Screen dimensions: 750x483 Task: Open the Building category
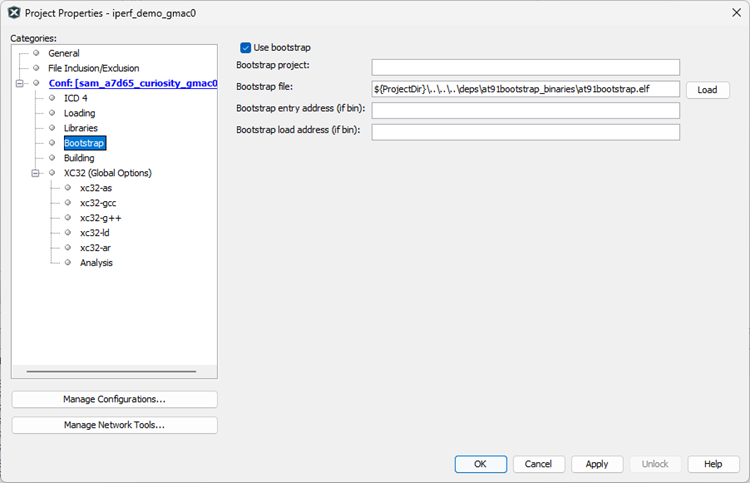(79, 158)
